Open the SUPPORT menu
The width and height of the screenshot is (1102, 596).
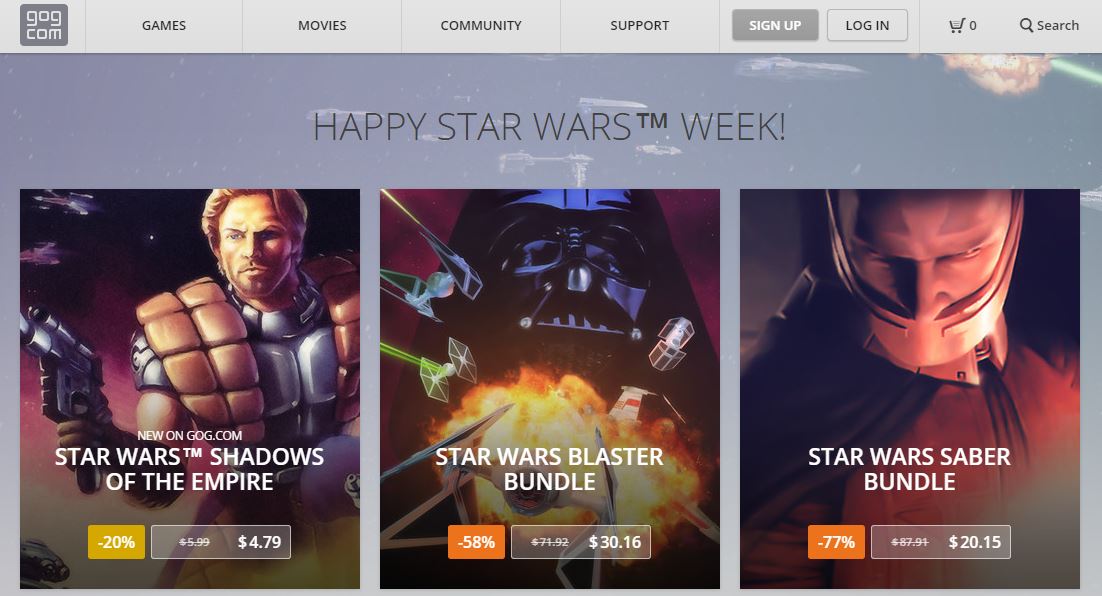(640, 26)
